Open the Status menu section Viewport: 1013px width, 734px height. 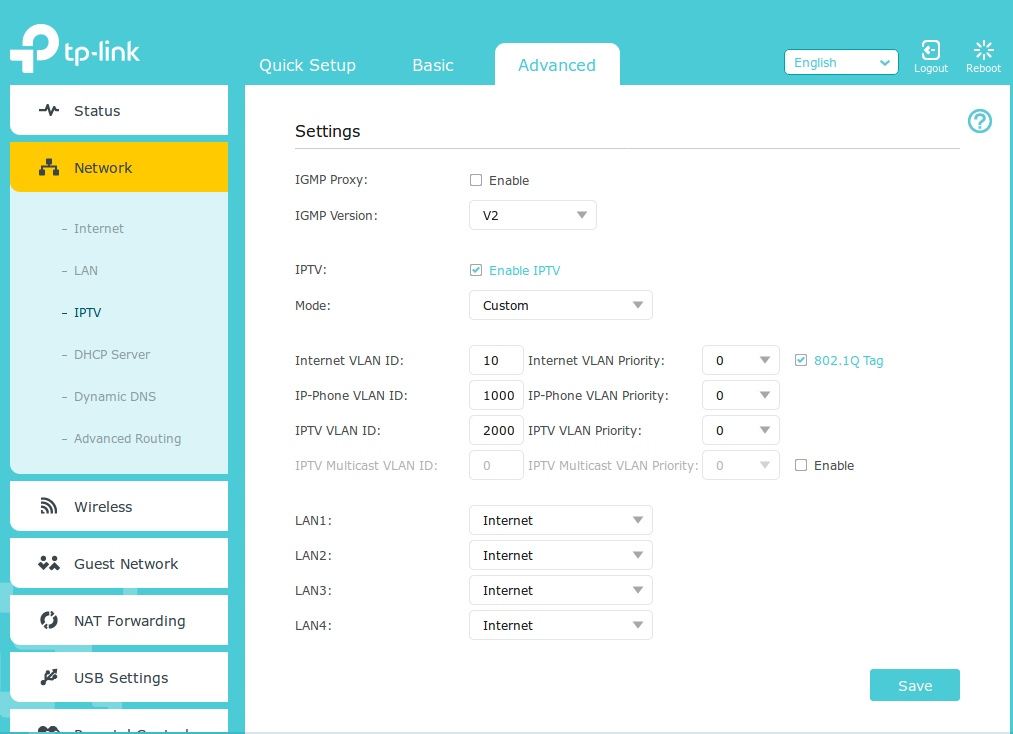(x=119, y=110)
